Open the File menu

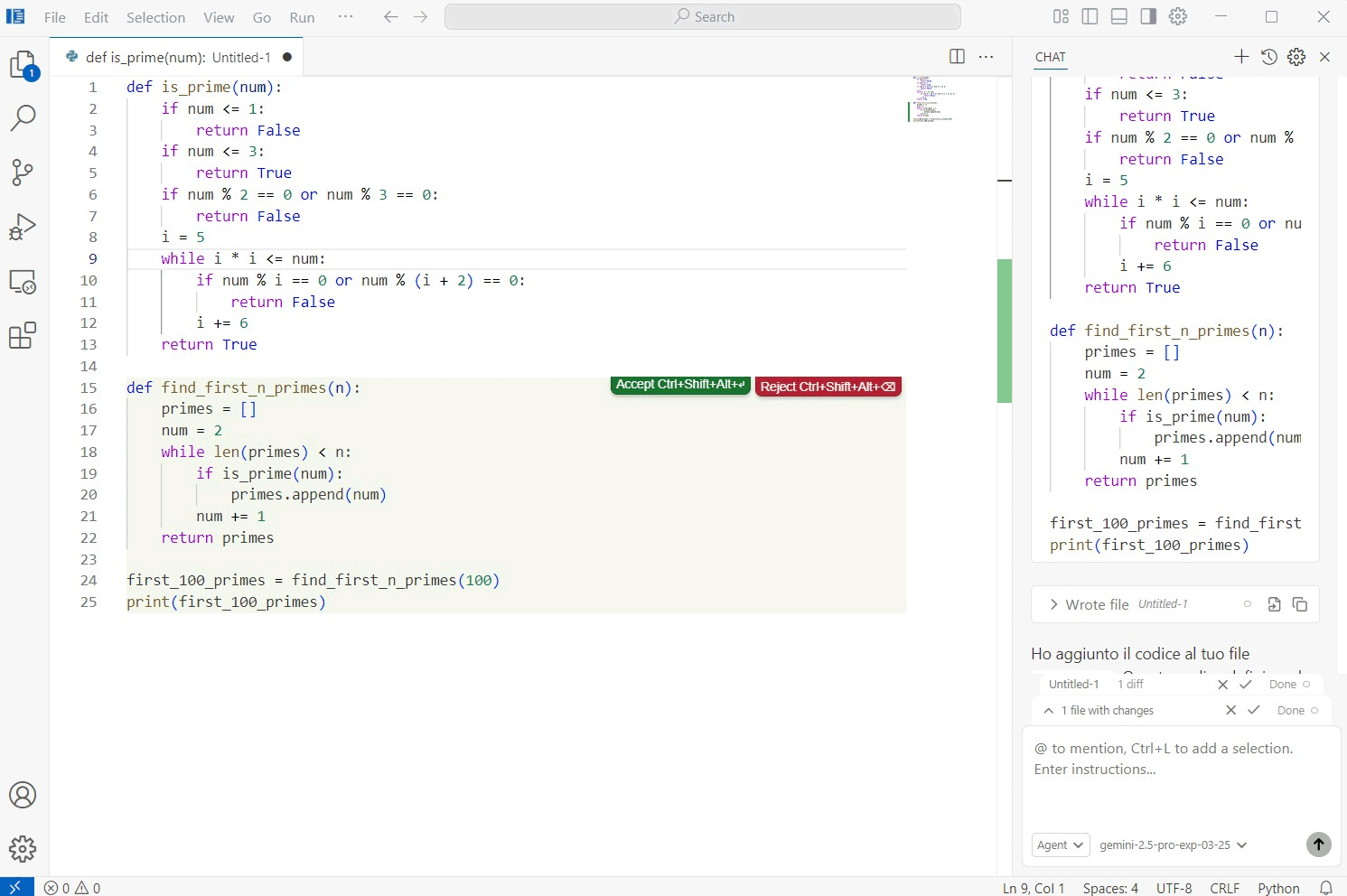click(55, 17)
